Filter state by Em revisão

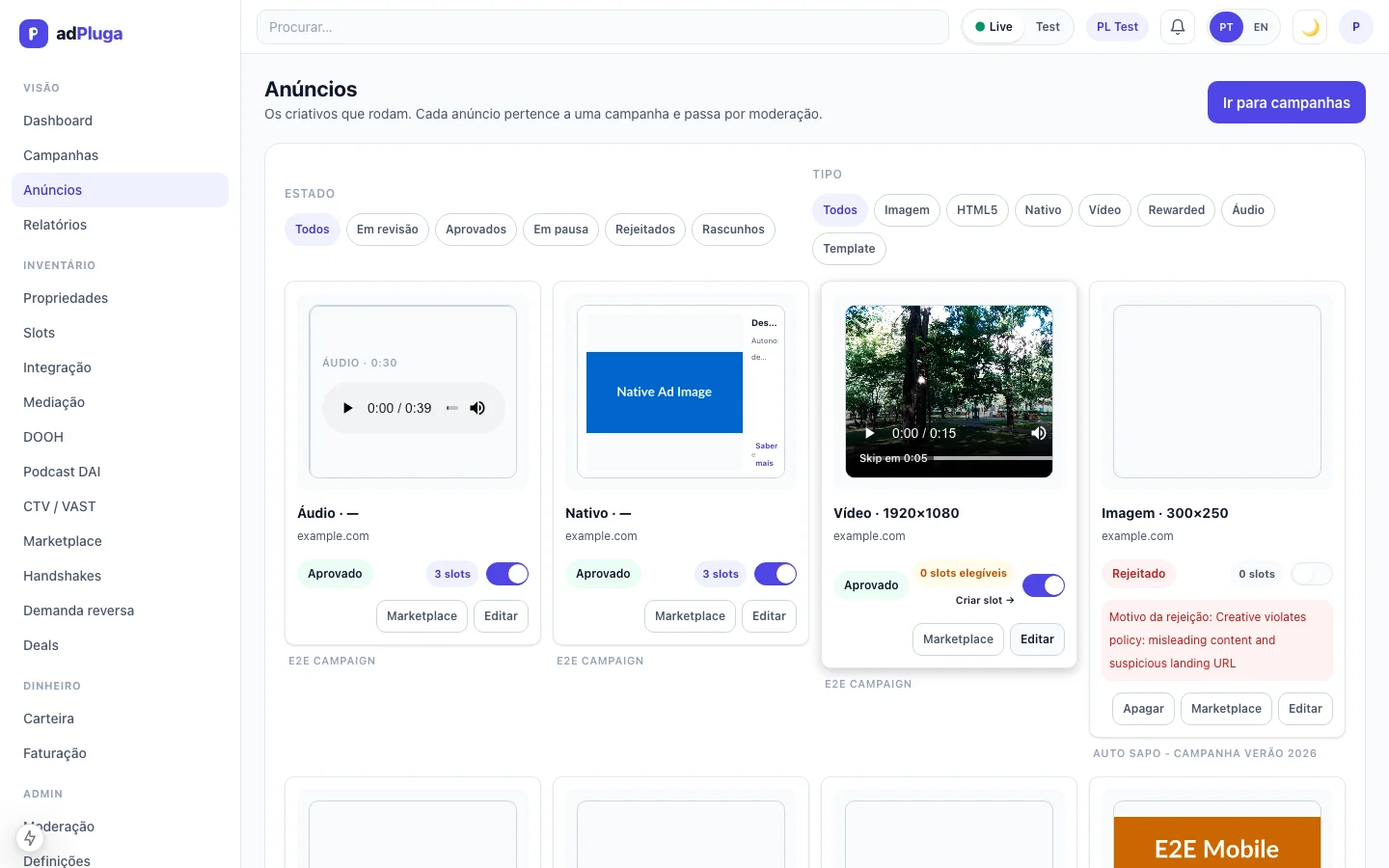click(x=388, y=230)
